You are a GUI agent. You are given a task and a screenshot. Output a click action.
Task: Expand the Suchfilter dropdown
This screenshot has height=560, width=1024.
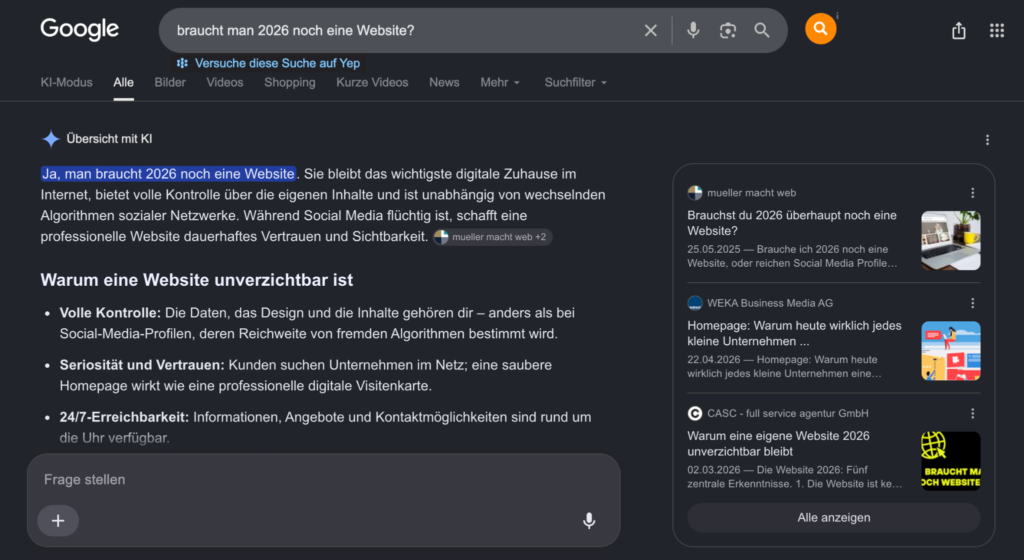pos(575,82)
